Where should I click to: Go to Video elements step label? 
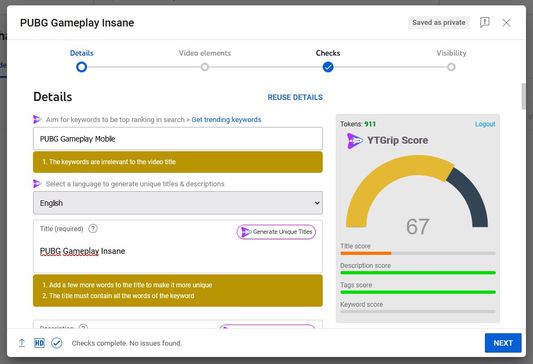pos(205,53)
